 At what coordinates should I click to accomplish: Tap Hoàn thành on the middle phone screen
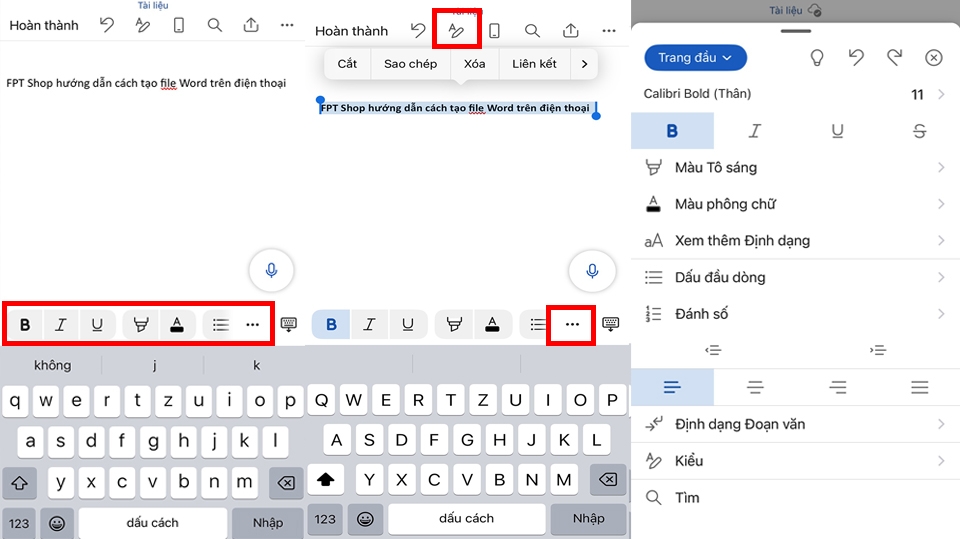tap(351, 31)
